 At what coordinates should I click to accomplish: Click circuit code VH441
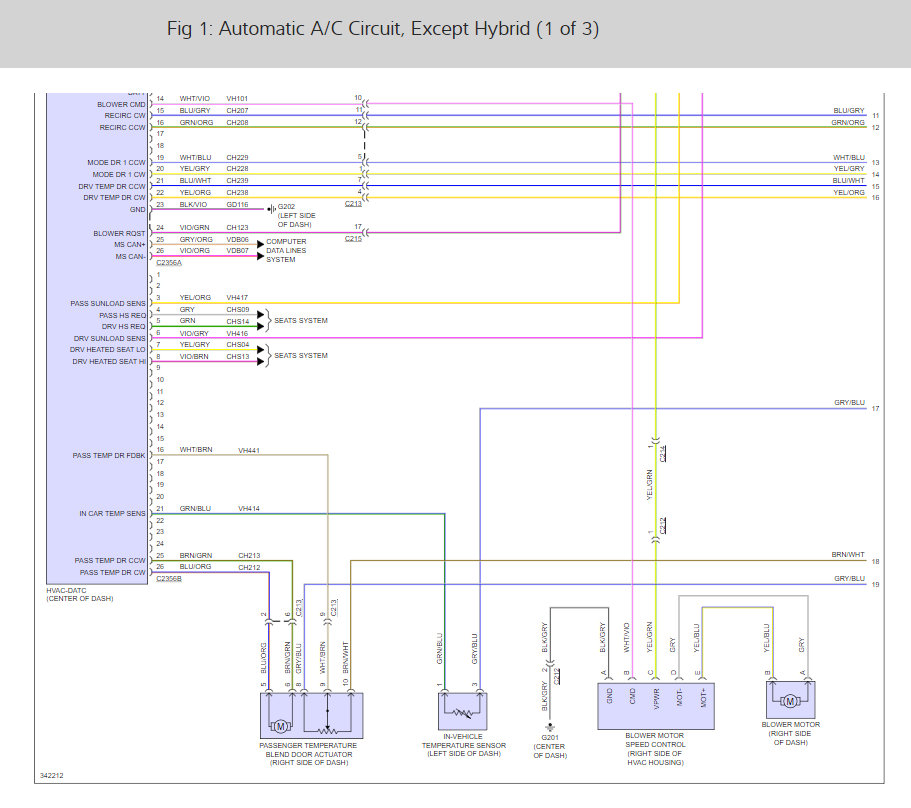click(249, 450)
